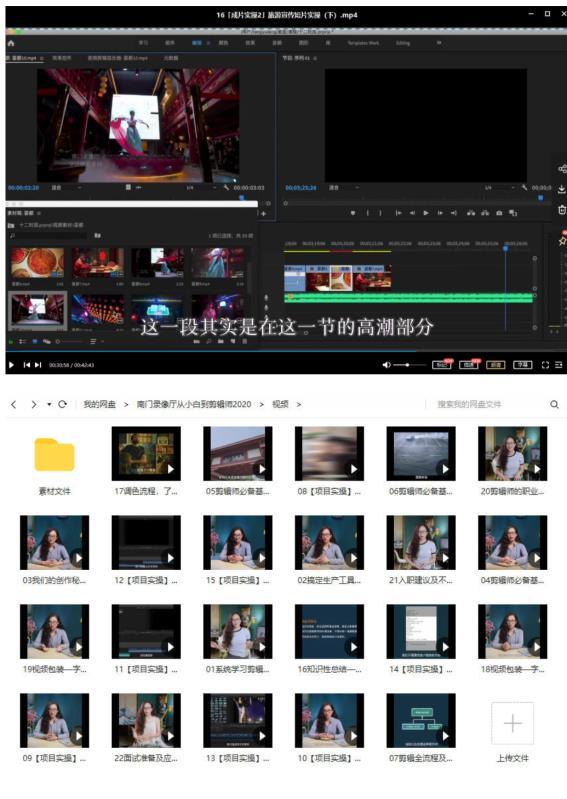Play the video in the player
Image resolution: width=567 pixels, height=799 pixels.
[11, 365]
